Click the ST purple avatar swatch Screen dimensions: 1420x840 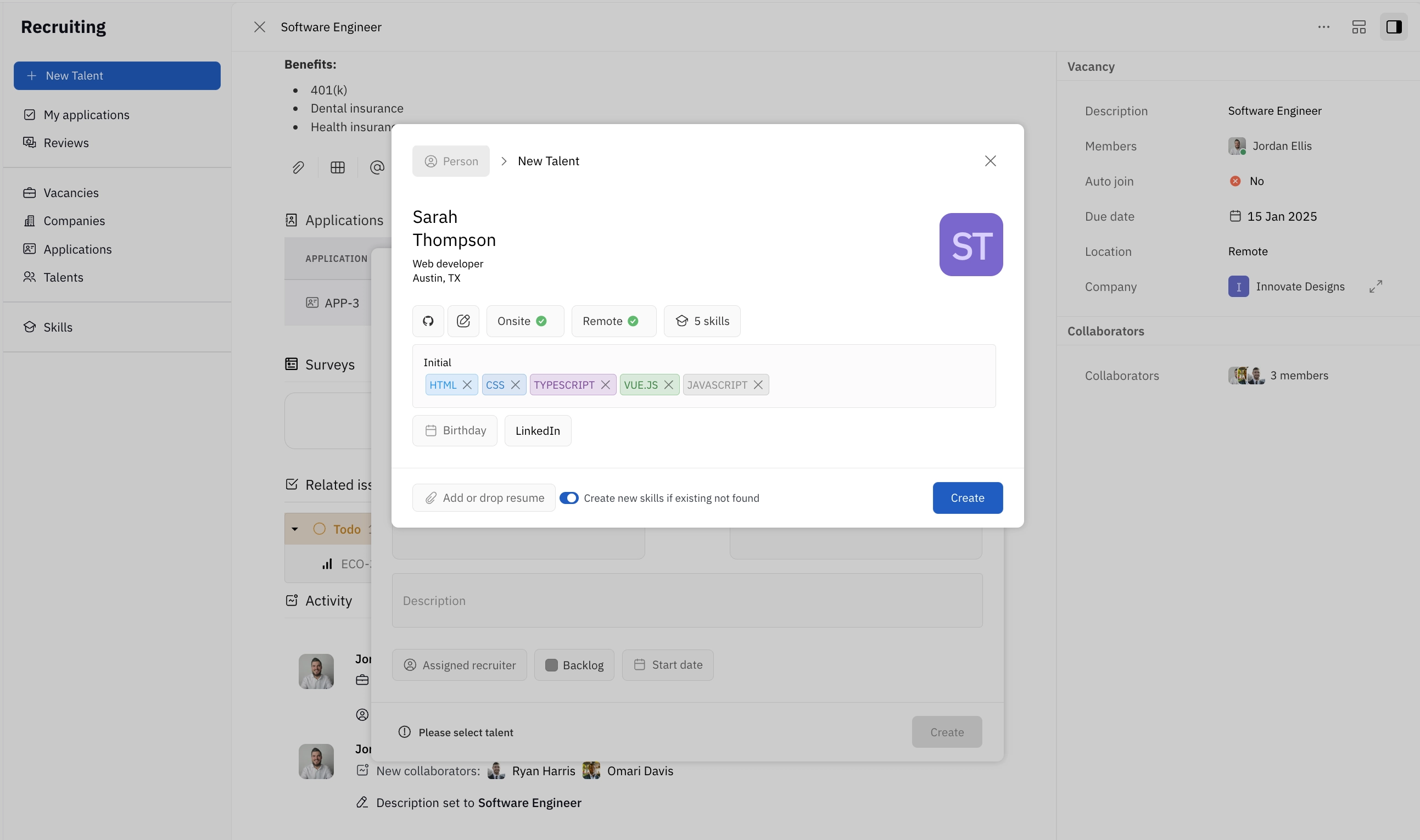pos(971,244)
